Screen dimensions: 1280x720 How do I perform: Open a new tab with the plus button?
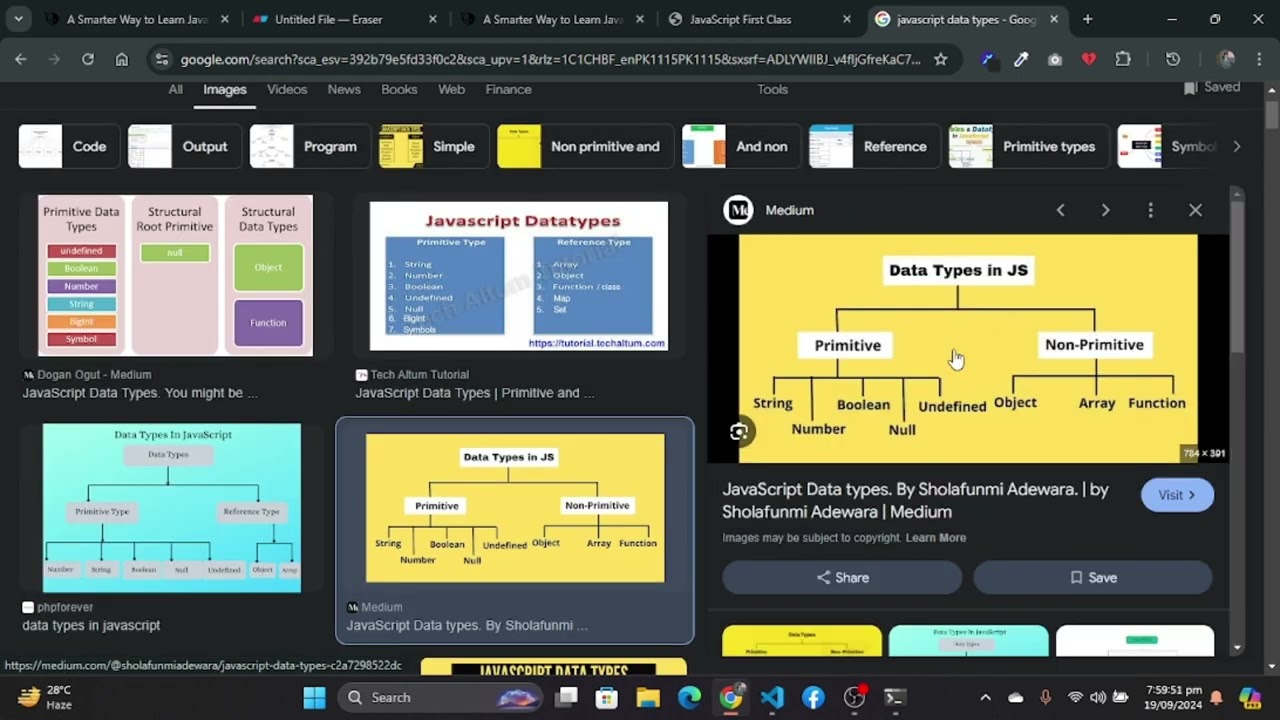pos(1087,19)
